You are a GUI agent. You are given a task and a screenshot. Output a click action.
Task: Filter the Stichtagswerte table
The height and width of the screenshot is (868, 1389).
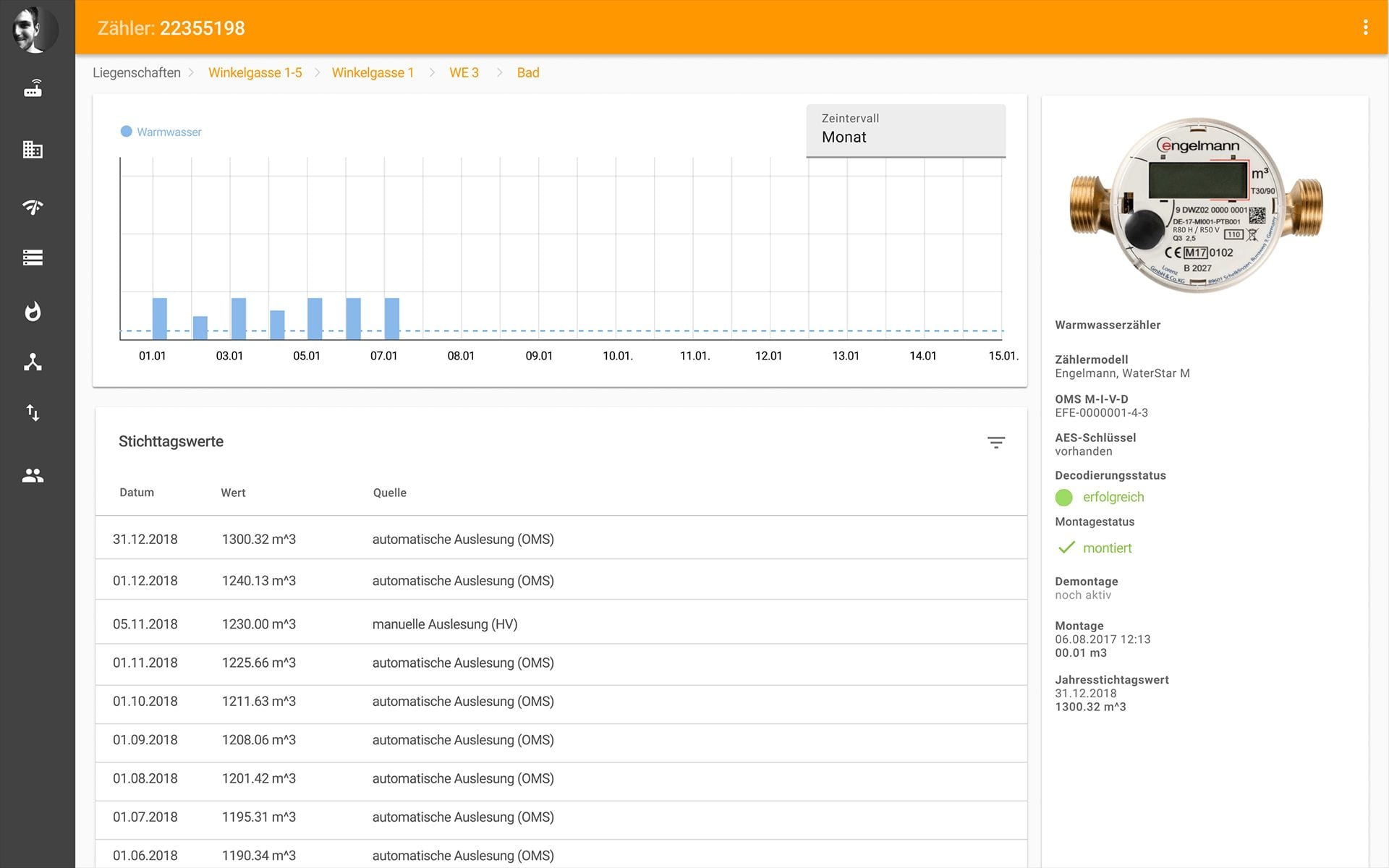995,442
